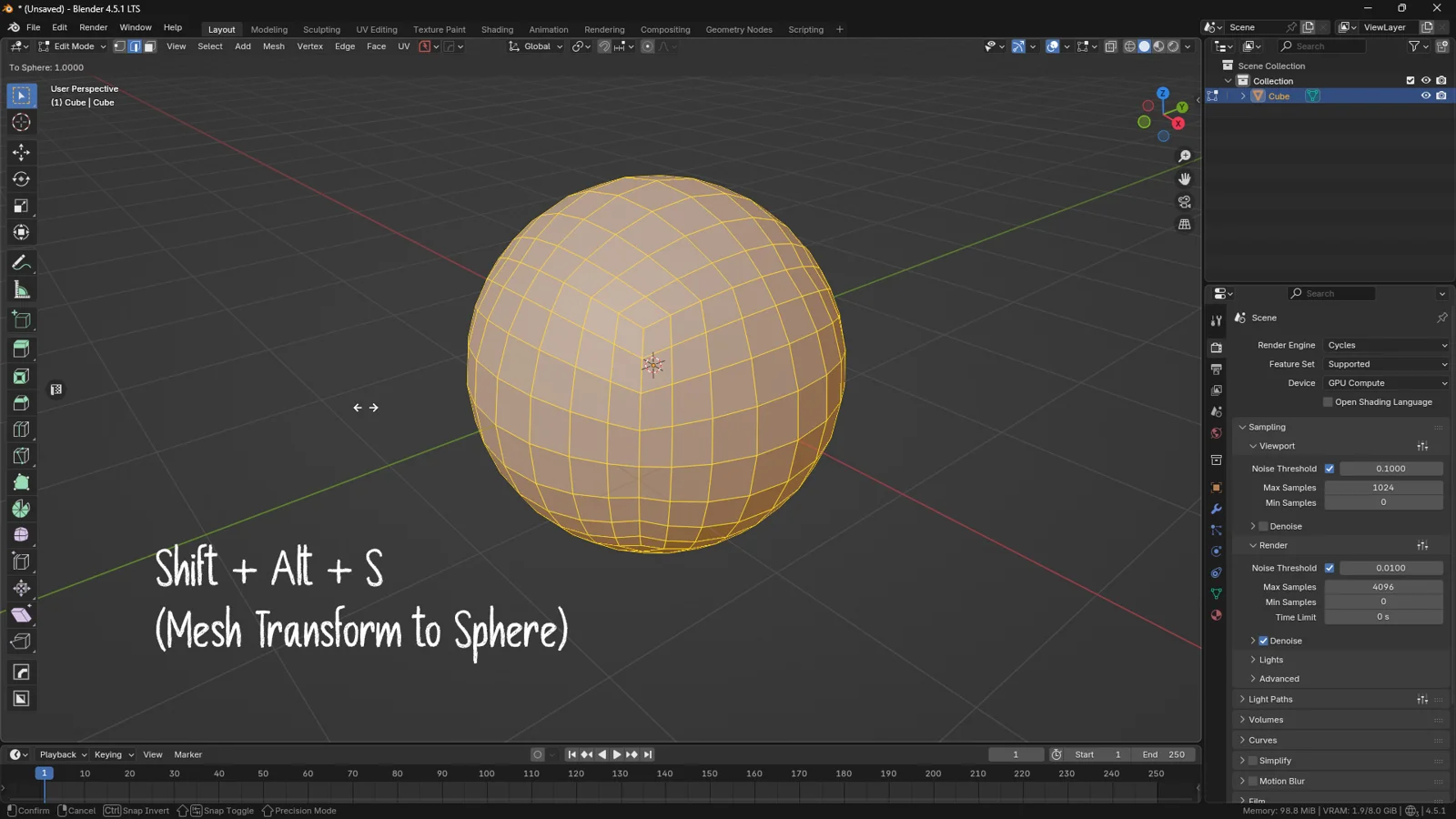Open the File menu

tap(33, 27)
